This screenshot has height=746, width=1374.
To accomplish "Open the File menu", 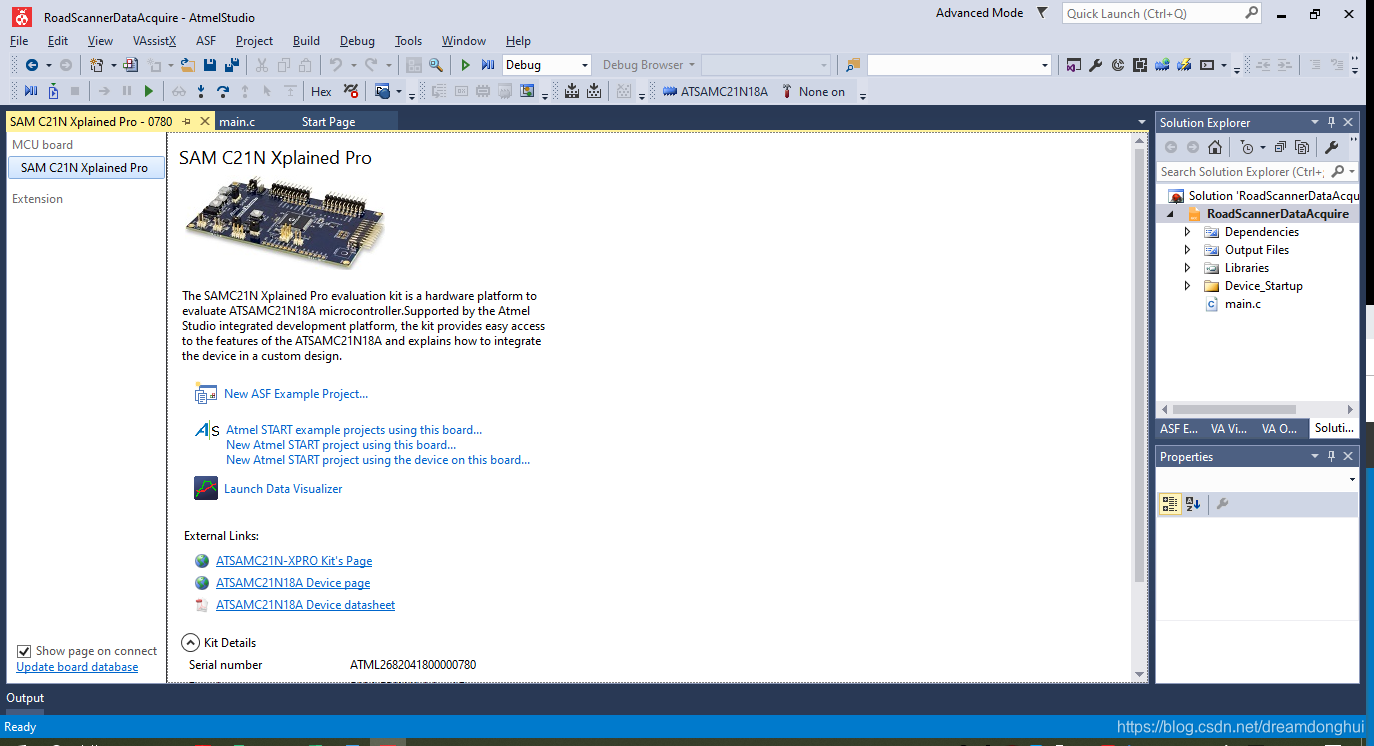I will click(19, 41).
